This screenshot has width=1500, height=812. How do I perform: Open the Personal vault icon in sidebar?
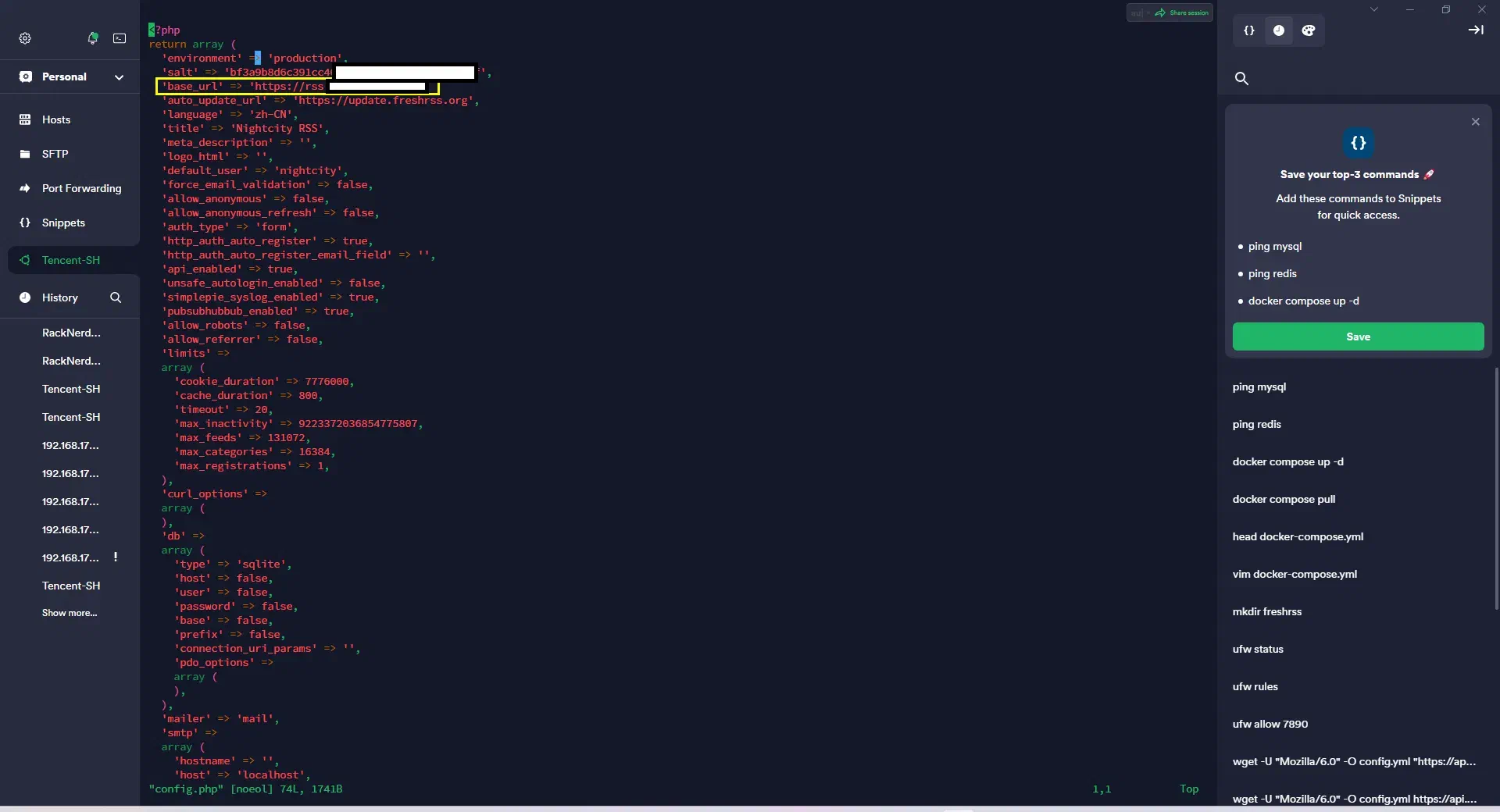click(x=26, y=77)
